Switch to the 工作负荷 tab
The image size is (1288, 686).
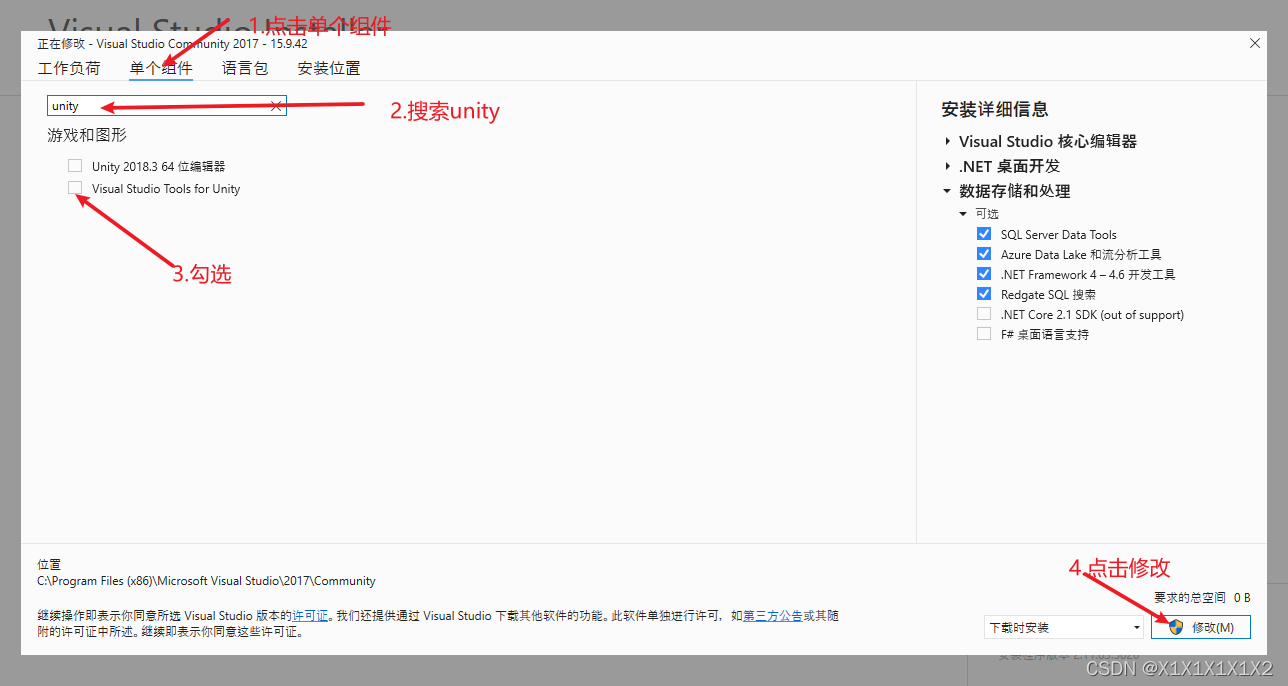(69, 67)
